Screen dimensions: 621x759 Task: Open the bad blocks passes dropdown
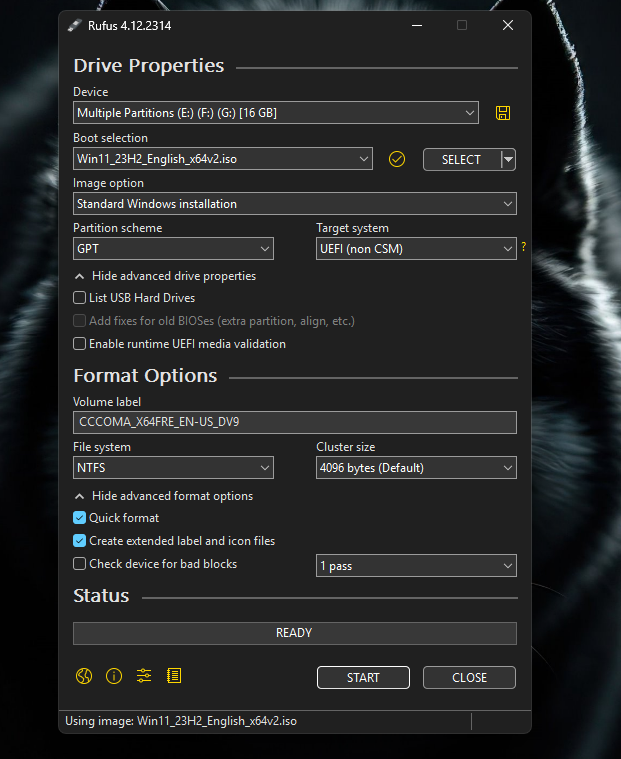(416, 565)
